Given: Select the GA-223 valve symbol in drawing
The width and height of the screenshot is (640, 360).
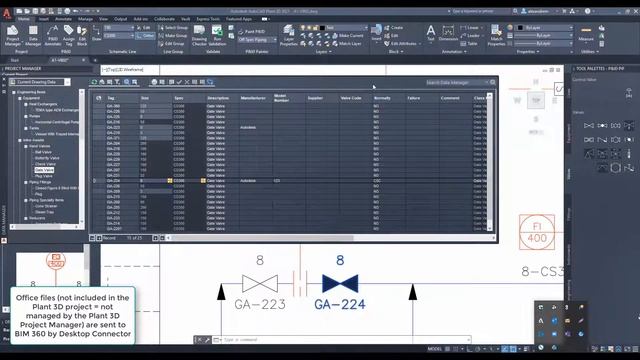Looking at the screenshot, I should tap(260, 284).
